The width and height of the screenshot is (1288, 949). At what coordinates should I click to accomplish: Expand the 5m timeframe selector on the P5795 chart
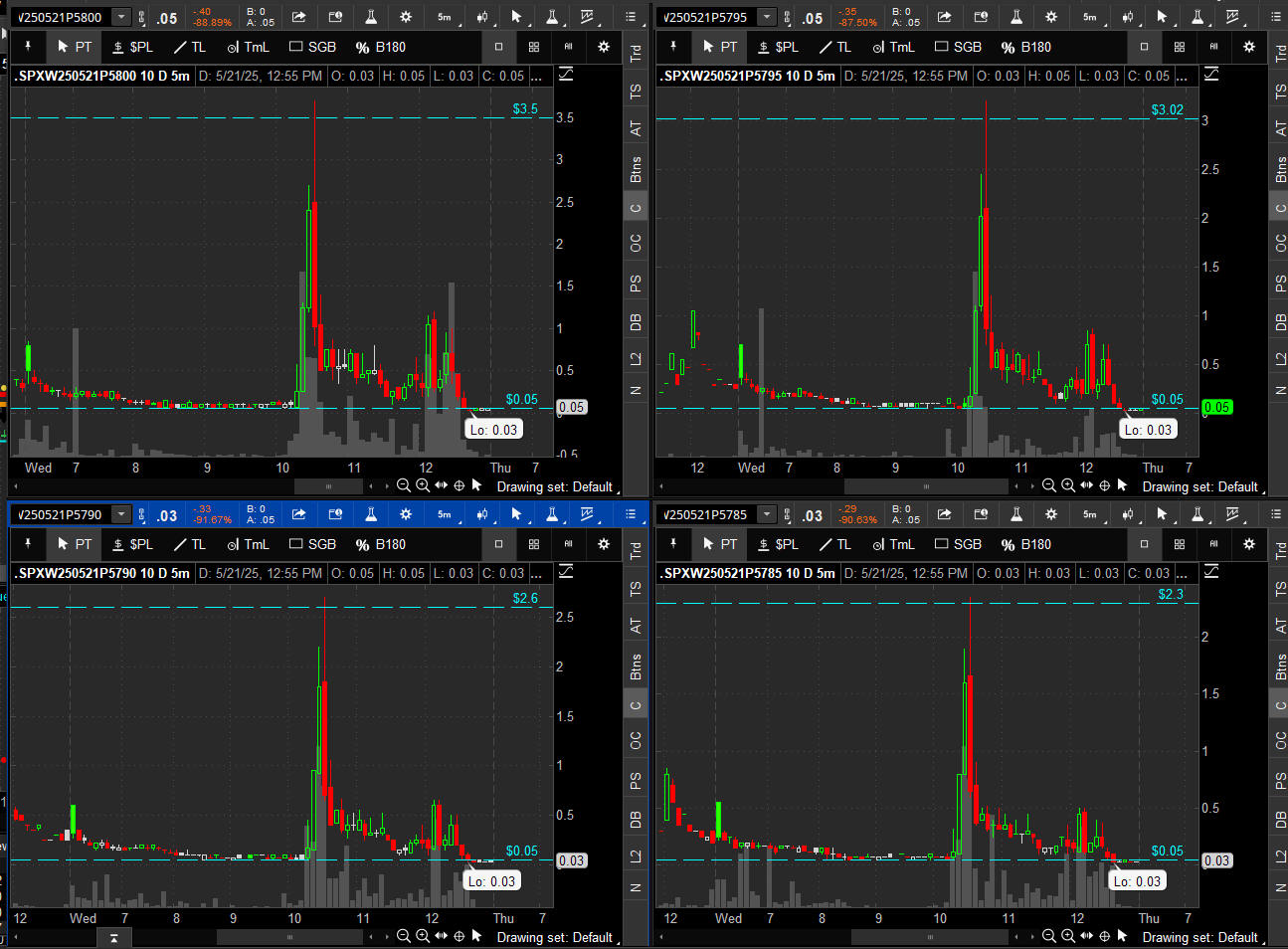click(1090, 17)
